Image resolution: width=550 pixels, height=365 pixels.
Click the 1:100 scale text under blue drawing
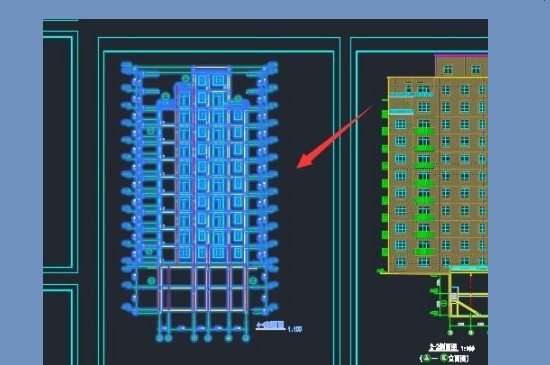295,329
